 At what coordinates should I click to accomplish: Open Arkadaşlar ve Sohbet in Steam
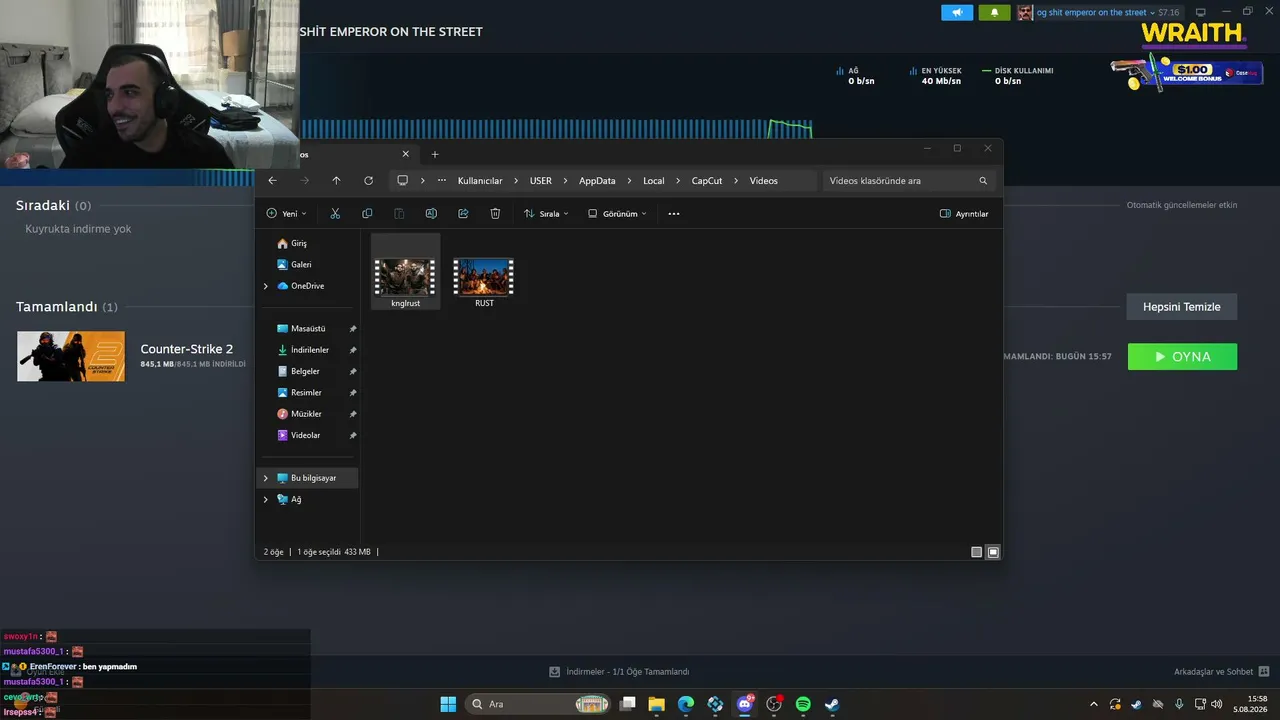pos(1221,672)
